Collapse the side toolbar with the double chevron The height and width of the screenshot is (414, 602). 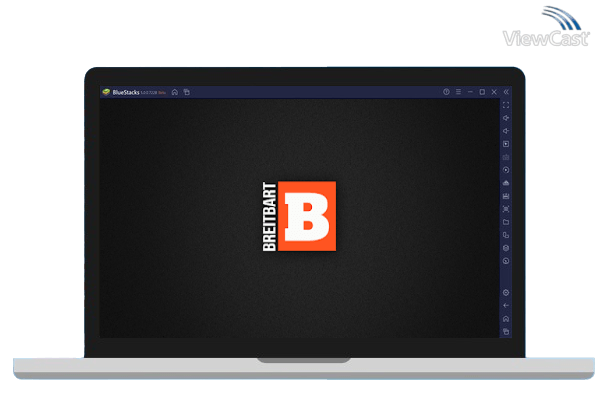(x=506, y=92)
